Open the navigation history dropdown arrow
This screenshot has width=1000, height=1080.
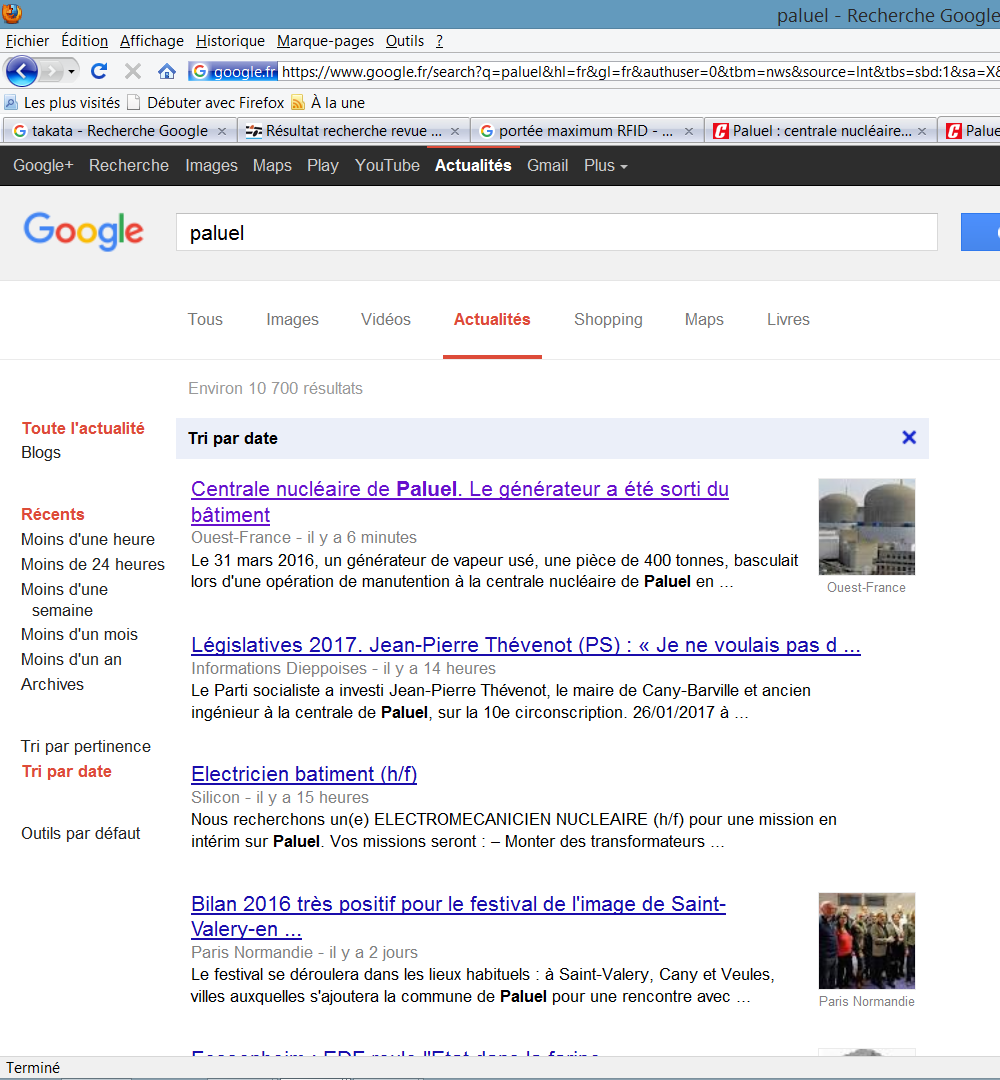pyautogui.click(x=71, y=72)
